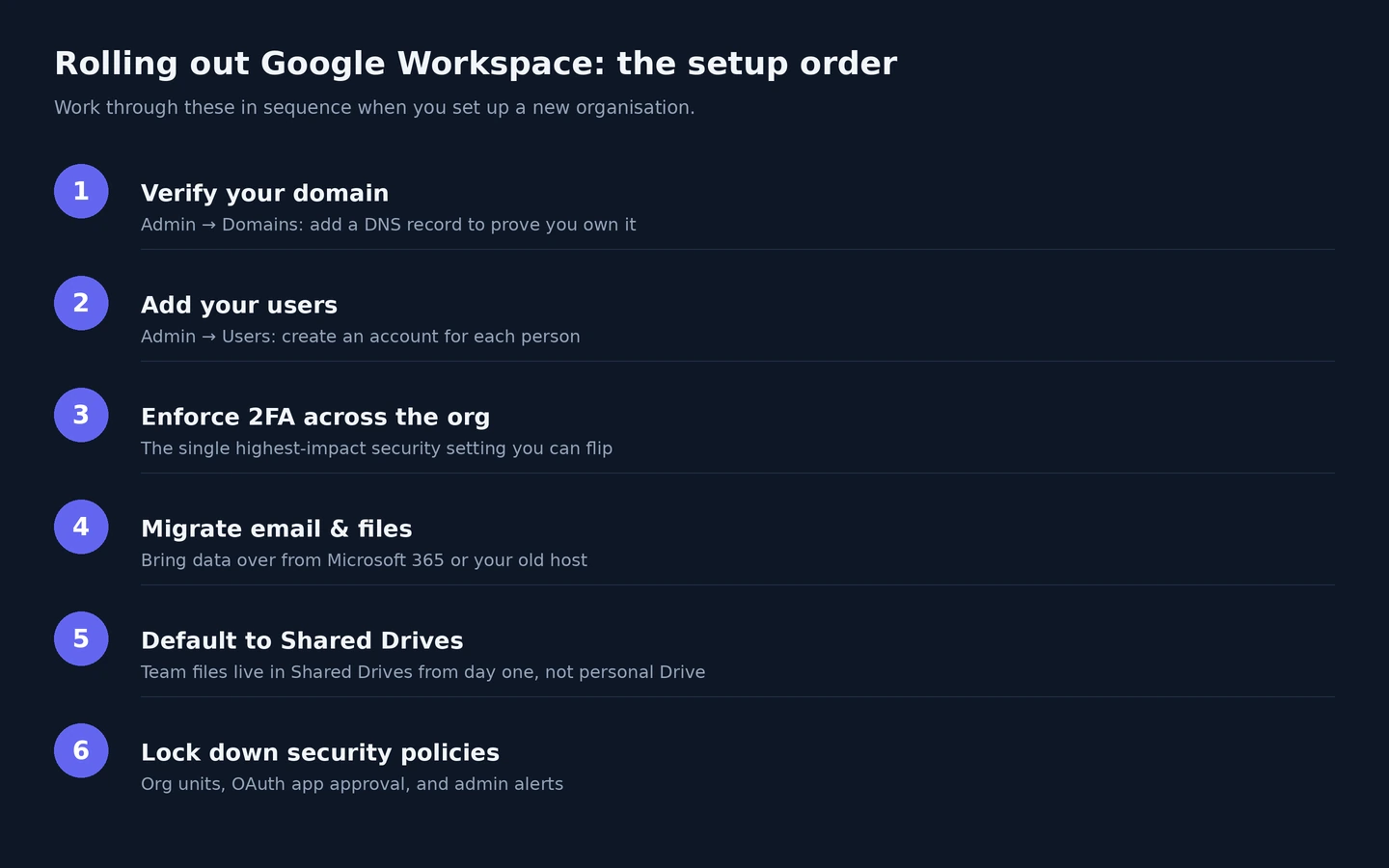Image resolution: width=1389 pixels, height=868 pixels.
Task: Click the step 4 number badge
Action: point(81,527)
